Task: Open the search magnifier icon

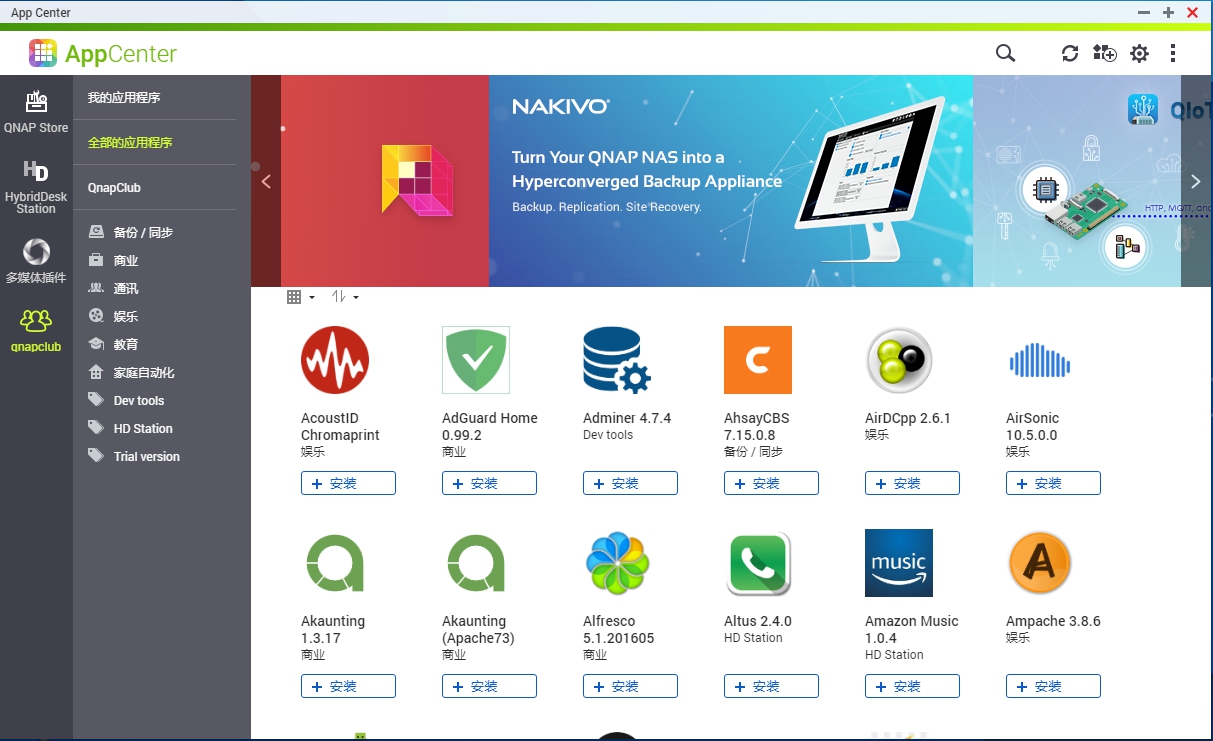Action: pos(1005,53)
